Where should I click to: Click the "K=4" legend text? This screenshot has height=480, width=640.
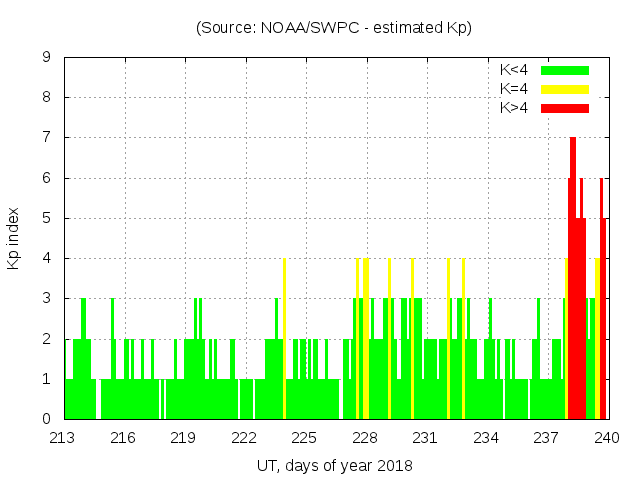click(x=514, y=89)
